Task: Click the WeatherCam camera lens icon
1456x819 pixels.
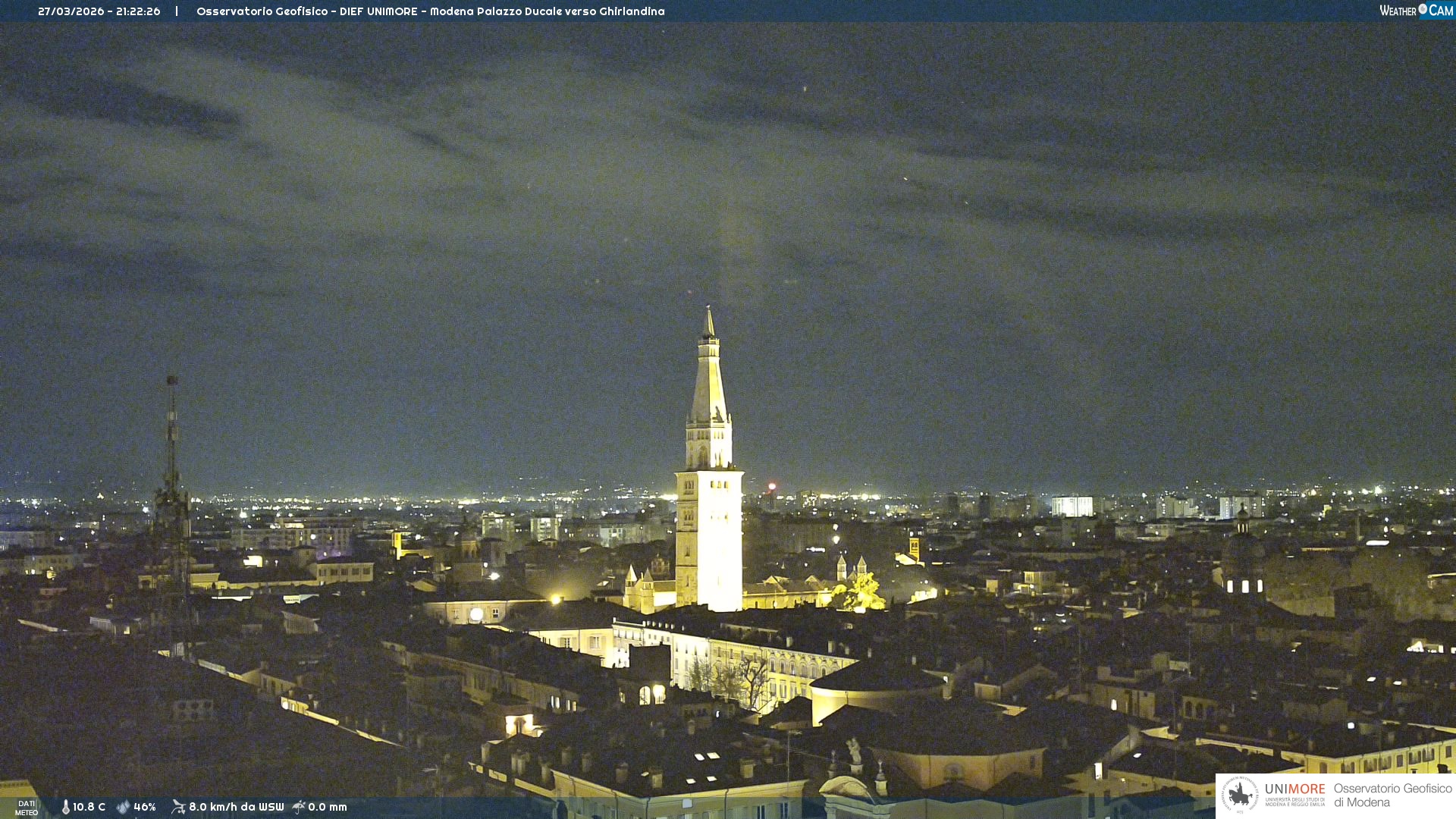Action: coord(1423,9)
